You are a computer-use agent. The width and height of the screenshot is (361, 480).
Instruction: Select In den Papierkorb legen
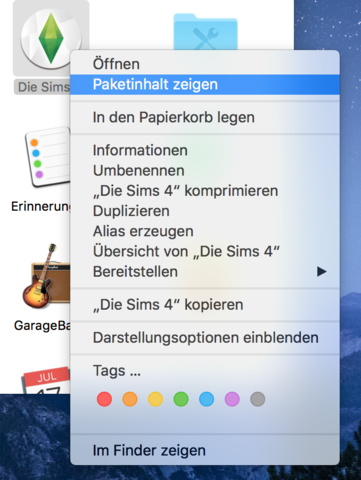(x=205, y=117)
